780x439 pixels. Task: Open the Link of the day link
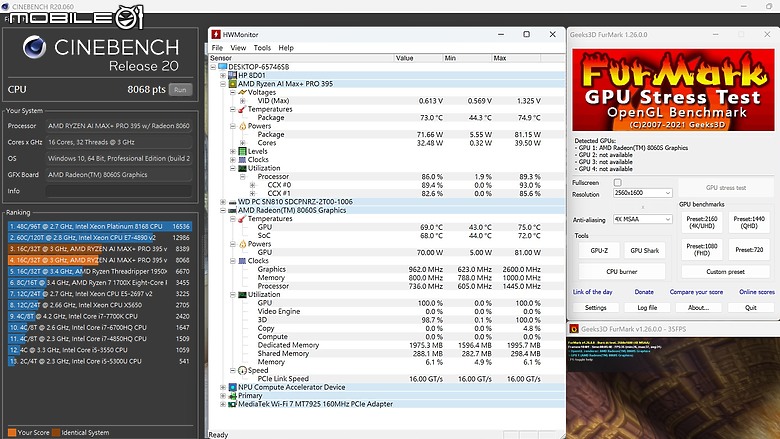592,292
